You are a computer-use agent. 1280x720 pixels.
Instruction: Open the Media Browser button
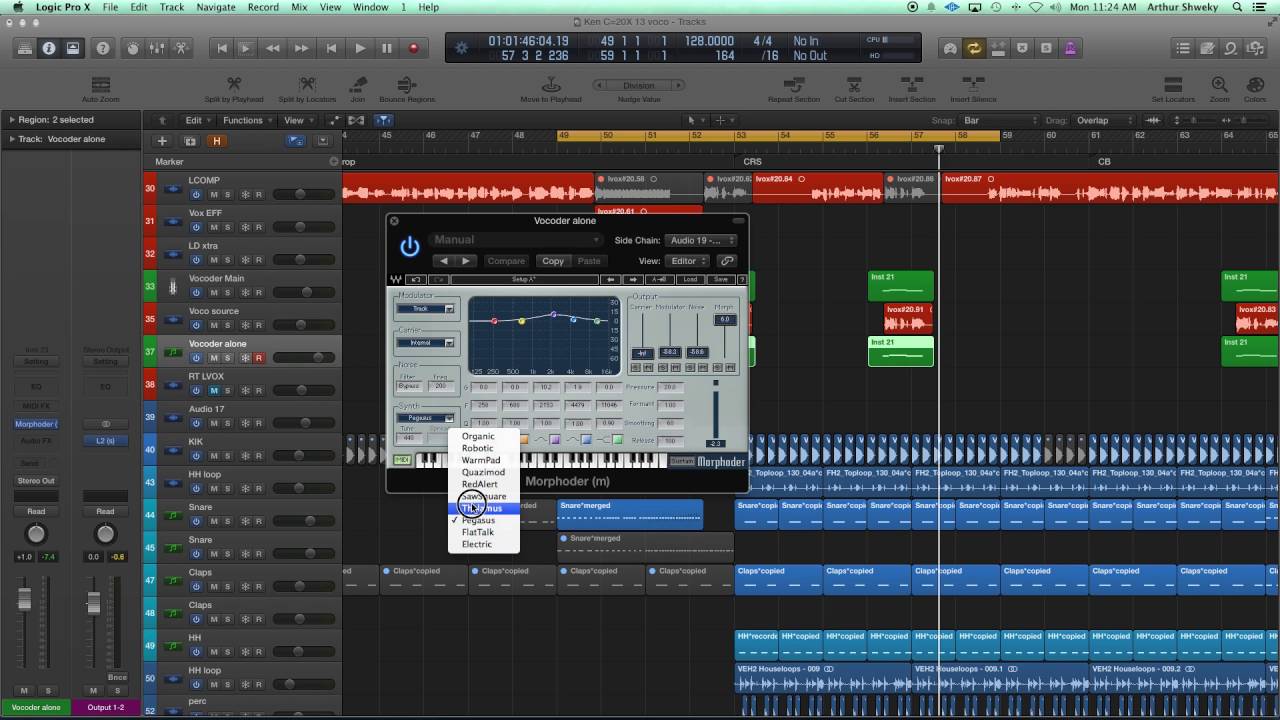click(x=1255, y=48)
